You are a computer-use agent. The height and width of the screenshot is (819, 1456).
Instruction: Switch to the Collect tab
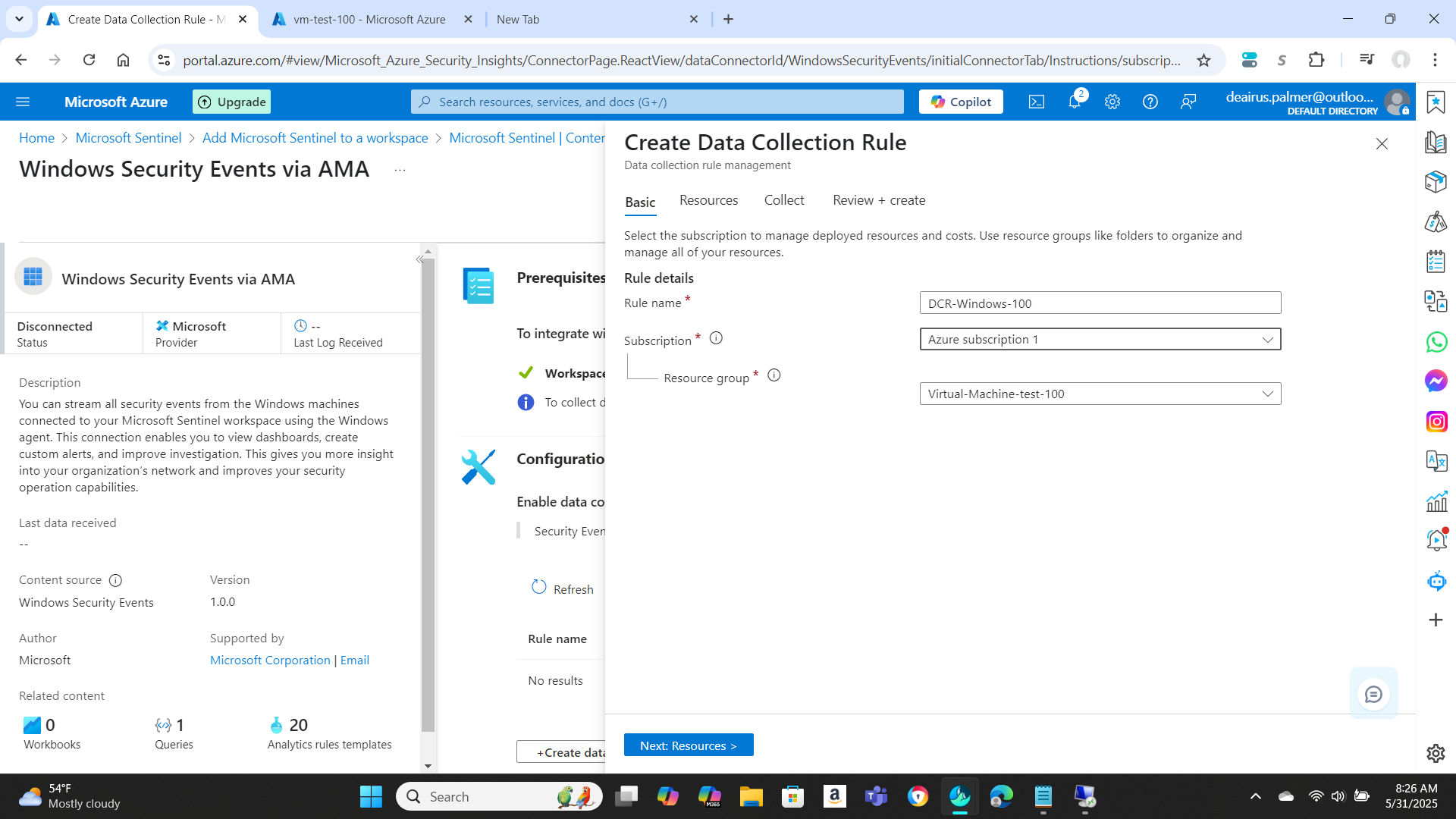click(783, 200)
